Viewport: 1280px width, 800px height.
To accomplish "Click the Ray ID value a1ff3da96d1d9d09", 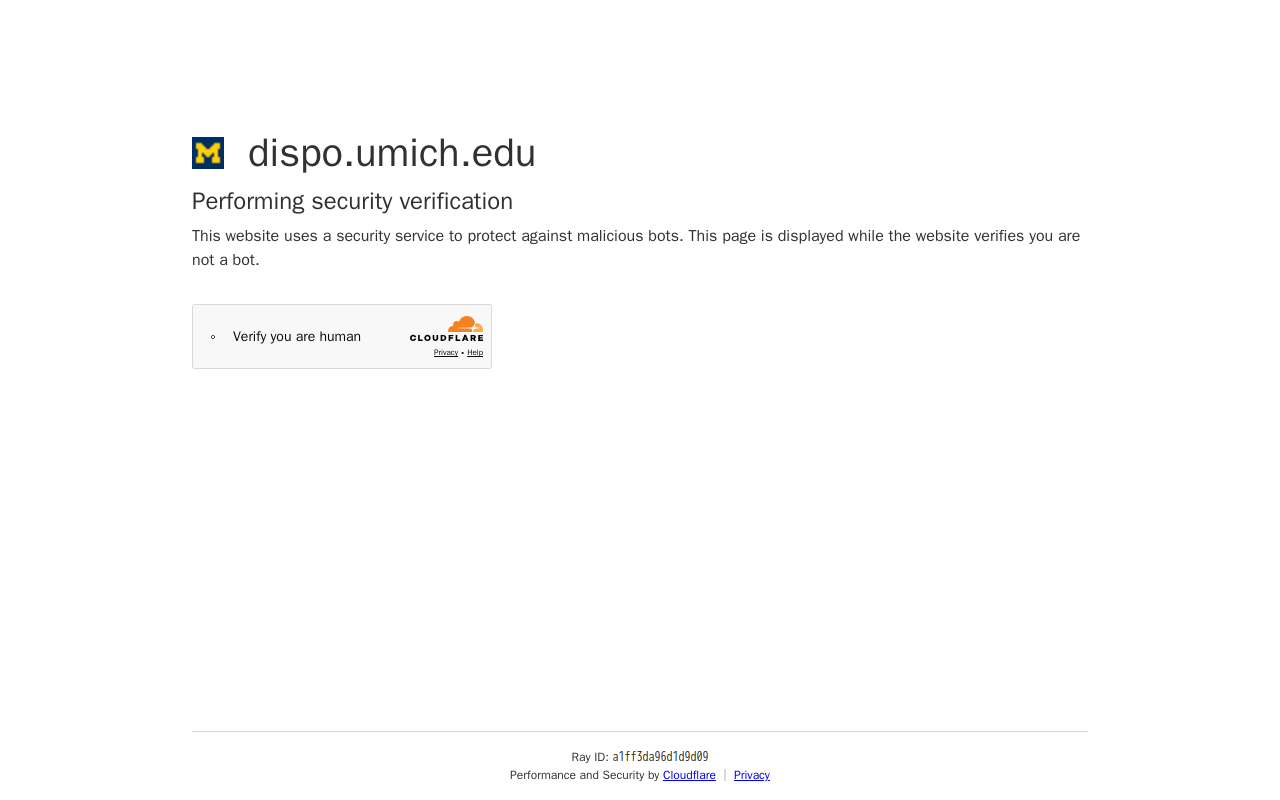I will [x=660, y=757].
